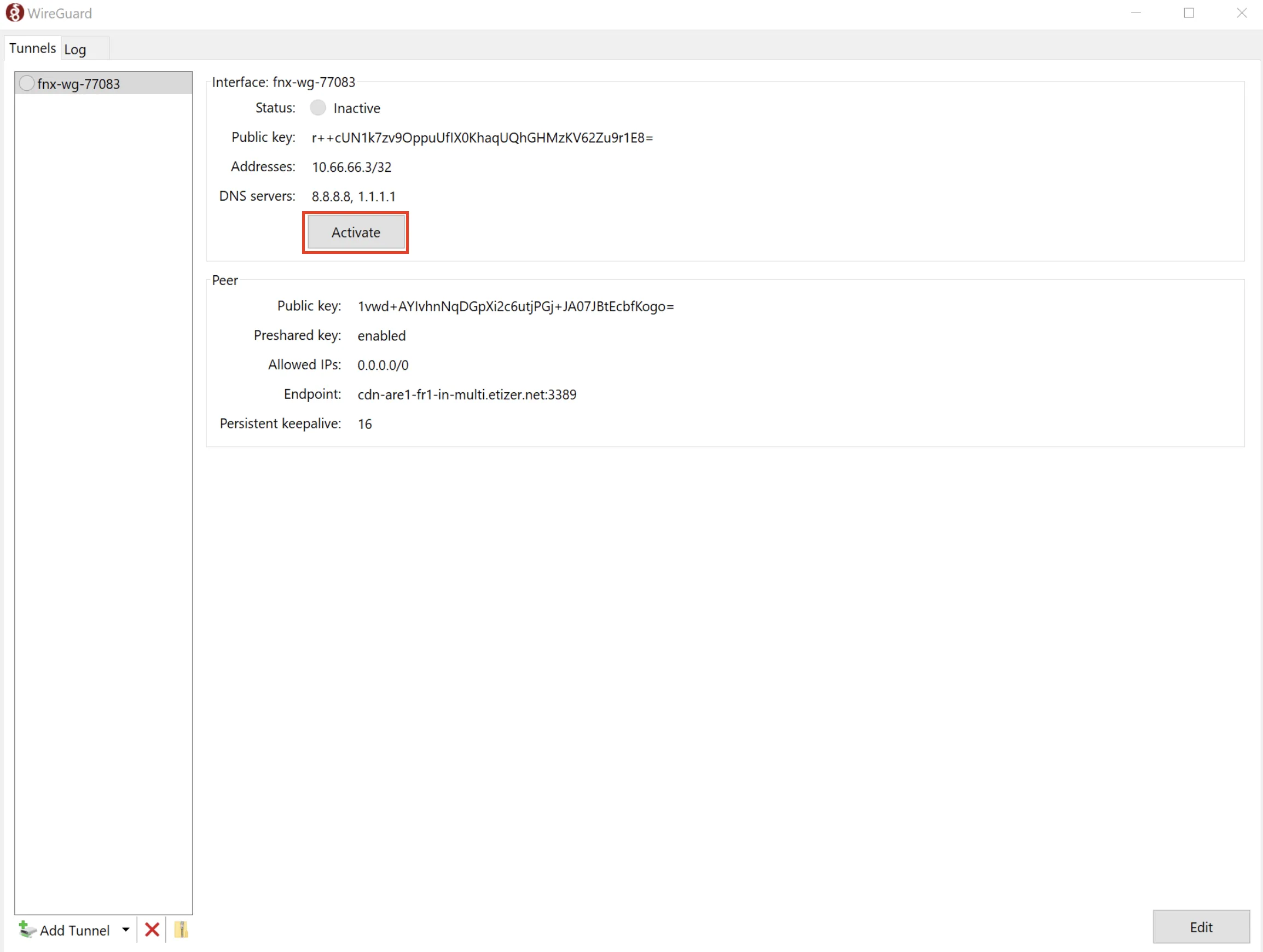Screen dimensions: 1263x952
Task: Click peer public key 1vwd+AYIvhn value
Action: pyautogui.click(x=515, y=306)
